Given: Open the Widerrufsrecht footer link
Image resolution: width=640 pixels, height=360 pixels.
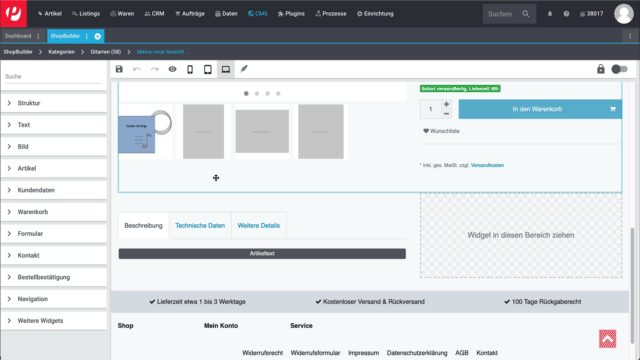Looking at the screenshot, I should tap(262, 353).
